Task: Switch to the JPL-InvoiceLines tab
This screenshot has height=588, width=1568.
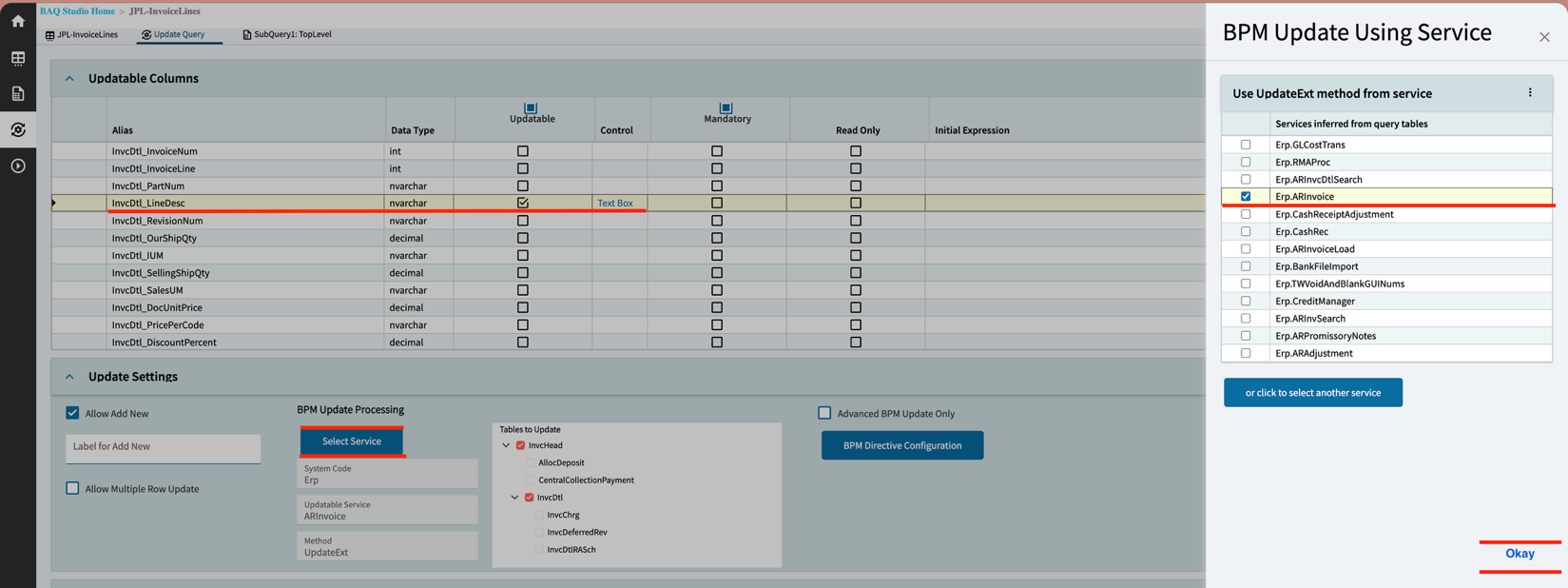Action: coord(82,34)
